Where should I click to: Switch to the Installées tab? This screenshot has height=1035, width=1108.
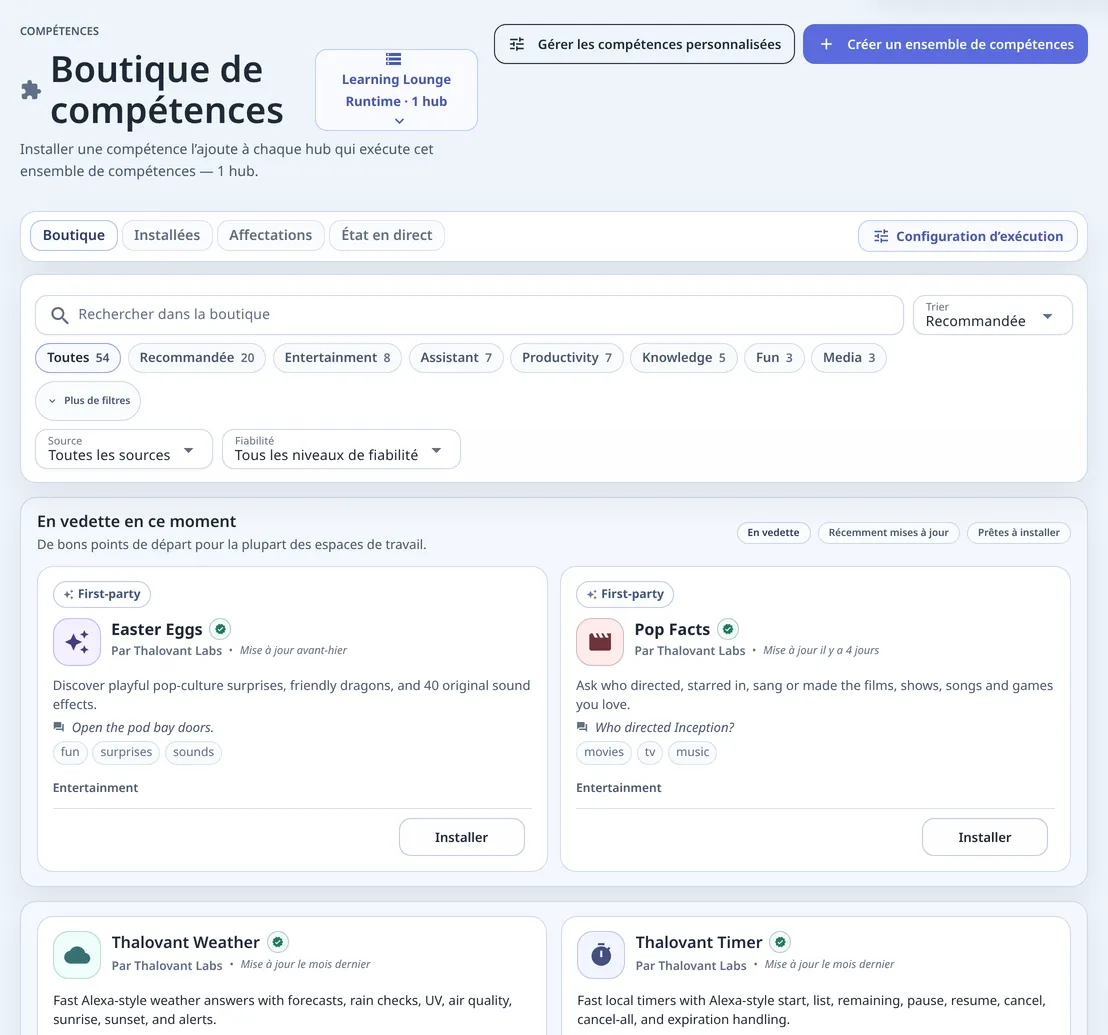[x=167, y=235]
